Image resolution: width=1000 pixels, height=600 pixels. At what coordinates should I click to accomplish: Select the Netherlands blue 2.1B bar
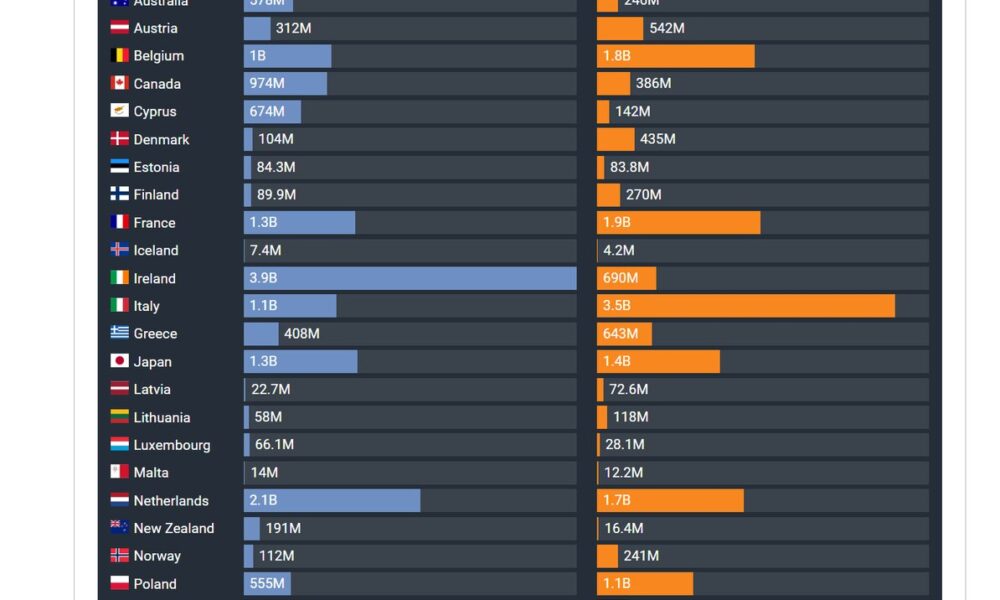click(332, 501)
